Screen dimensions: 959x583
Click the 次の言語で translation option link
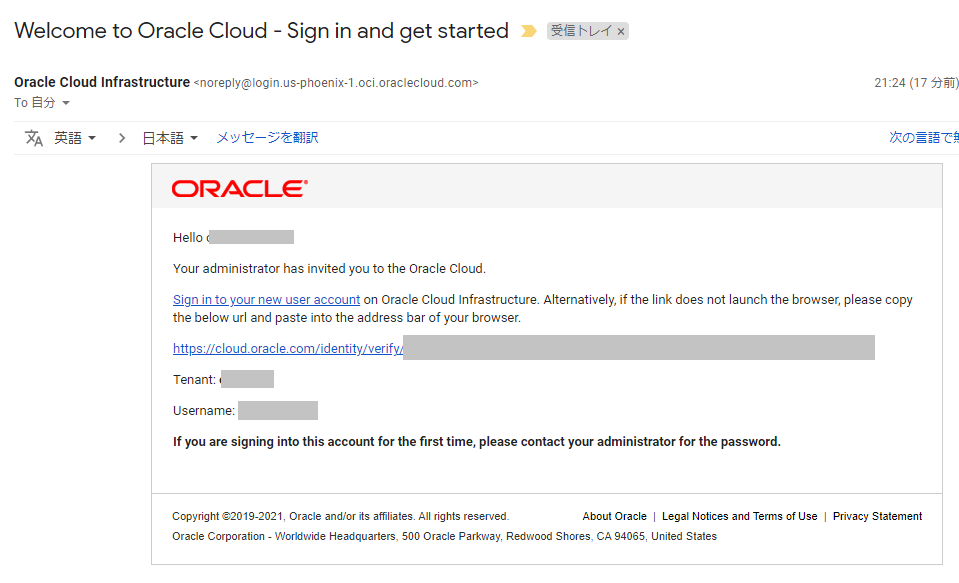point(924,138)
